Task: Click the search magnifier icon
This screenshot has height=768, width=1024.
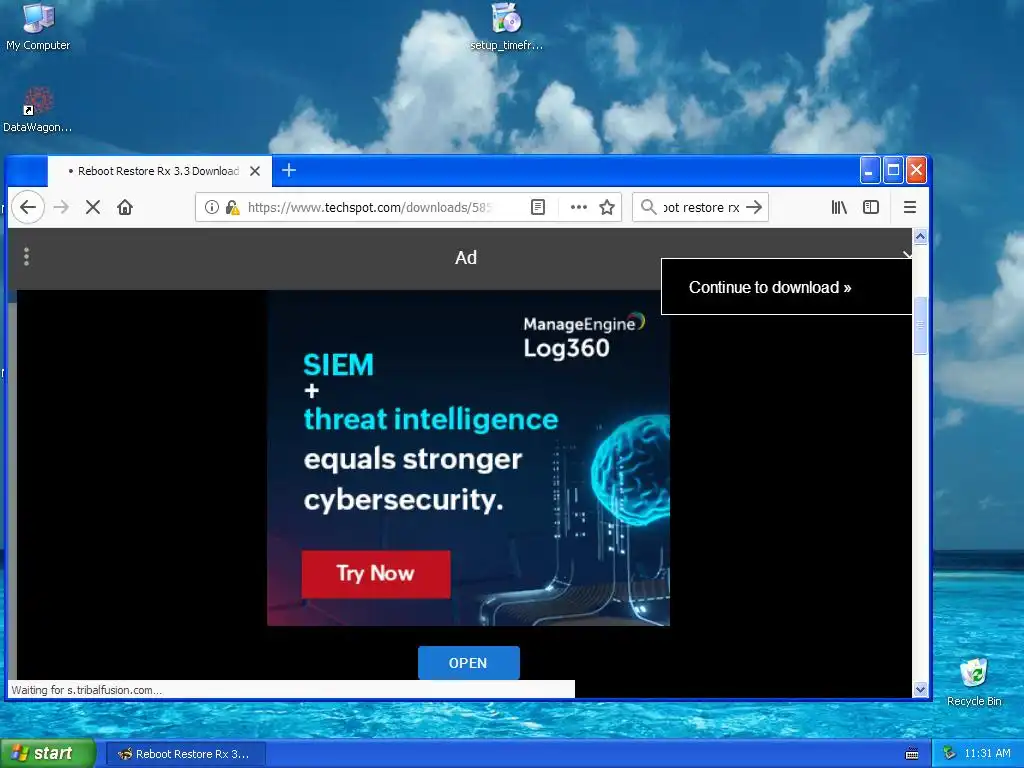Action: [x=648, y=207]
